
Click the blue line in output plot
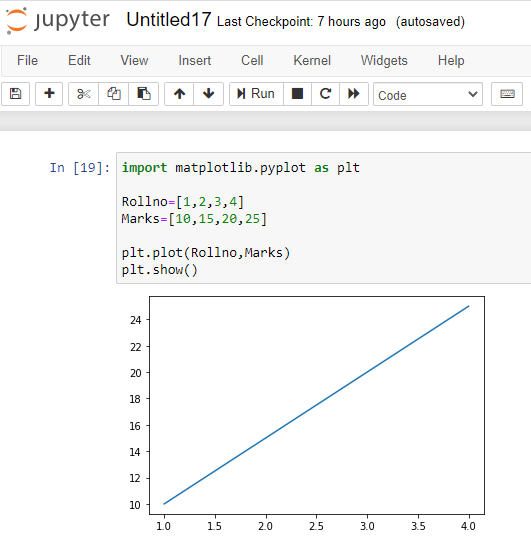coord(316,405)
